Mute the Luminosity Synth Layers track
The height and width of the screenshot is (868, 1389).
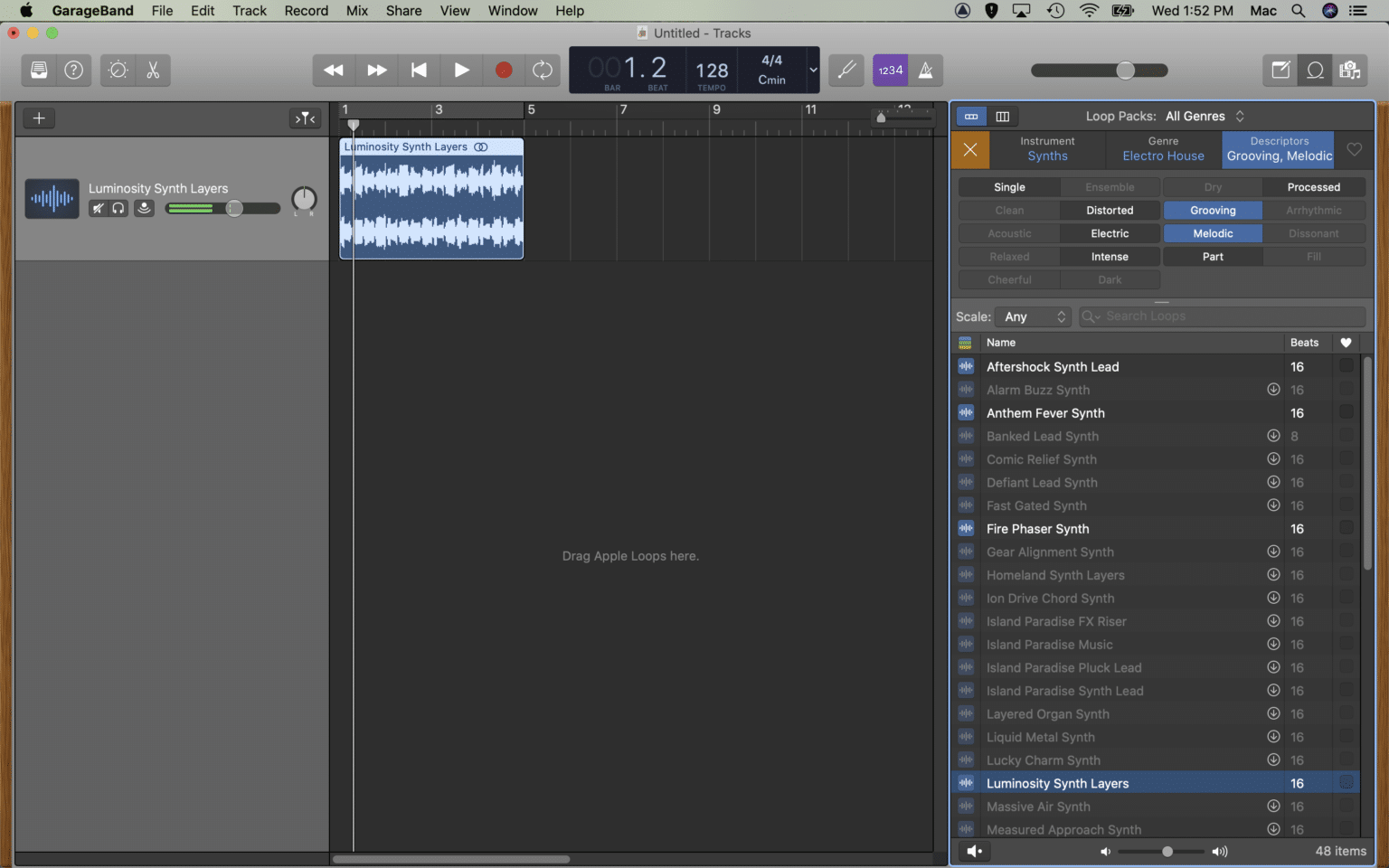[x=98, y=208]
